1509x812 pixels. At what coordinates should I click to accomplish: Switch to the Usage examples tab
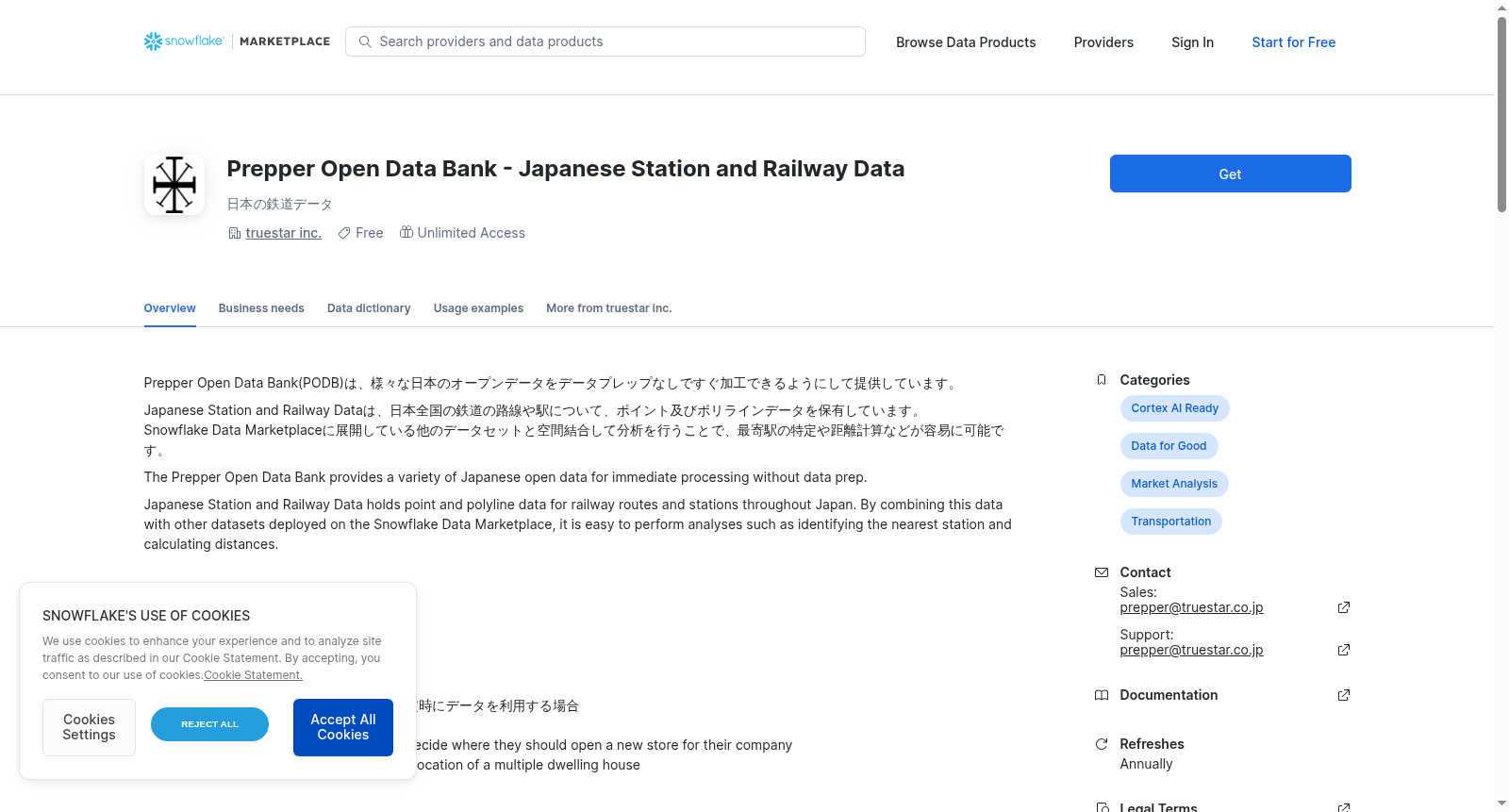[x=478, y=308]
